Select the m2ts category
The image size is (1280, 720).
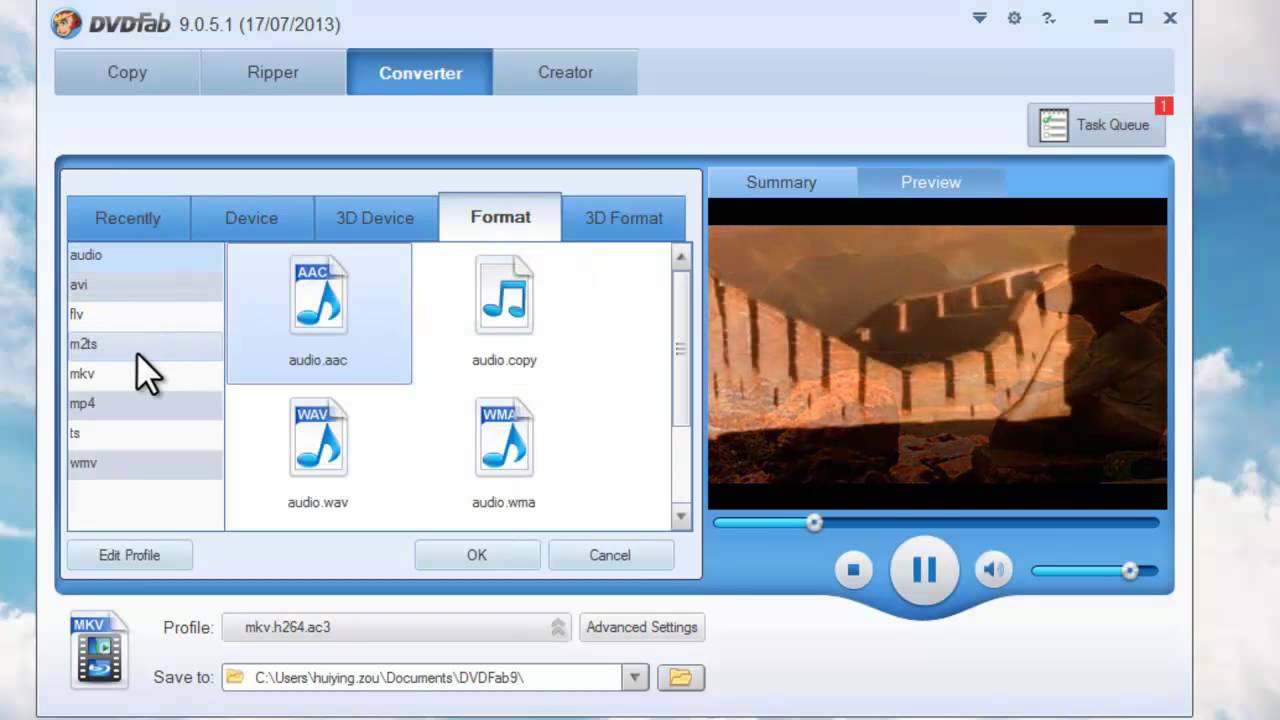click(x=146, y=344)
